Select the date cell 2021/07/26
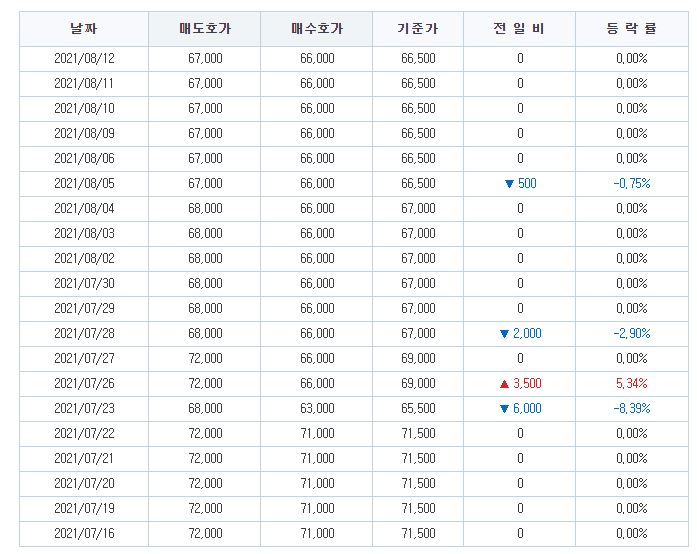697x554 pixels. pos(84,383)
